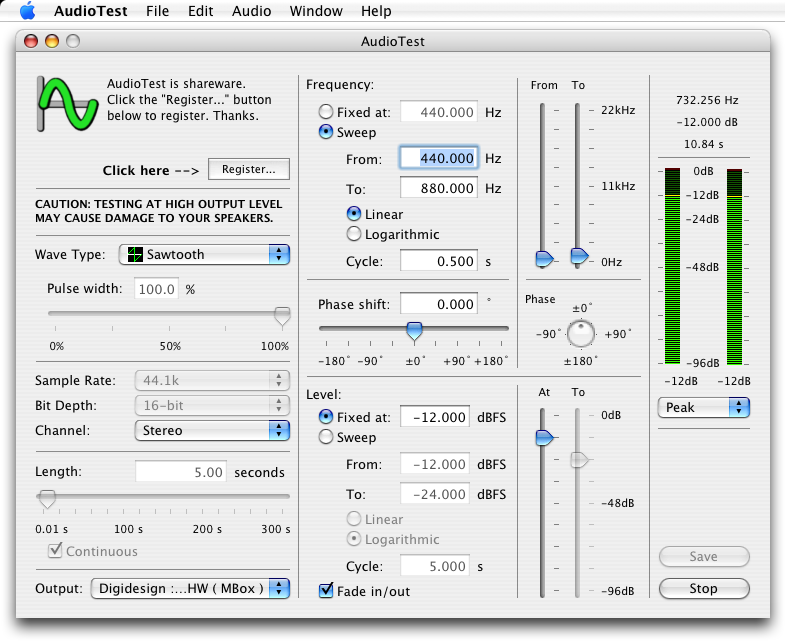
Task: Open the Window menu
Action: coord(315,11)
